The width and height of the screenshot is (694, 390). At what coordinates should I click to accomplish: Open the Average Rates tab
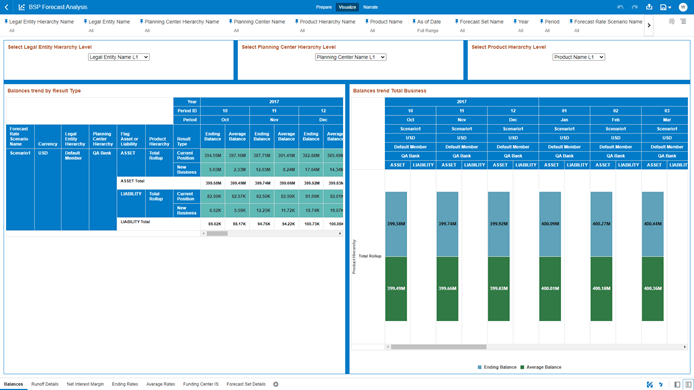(x=160, y=384)
